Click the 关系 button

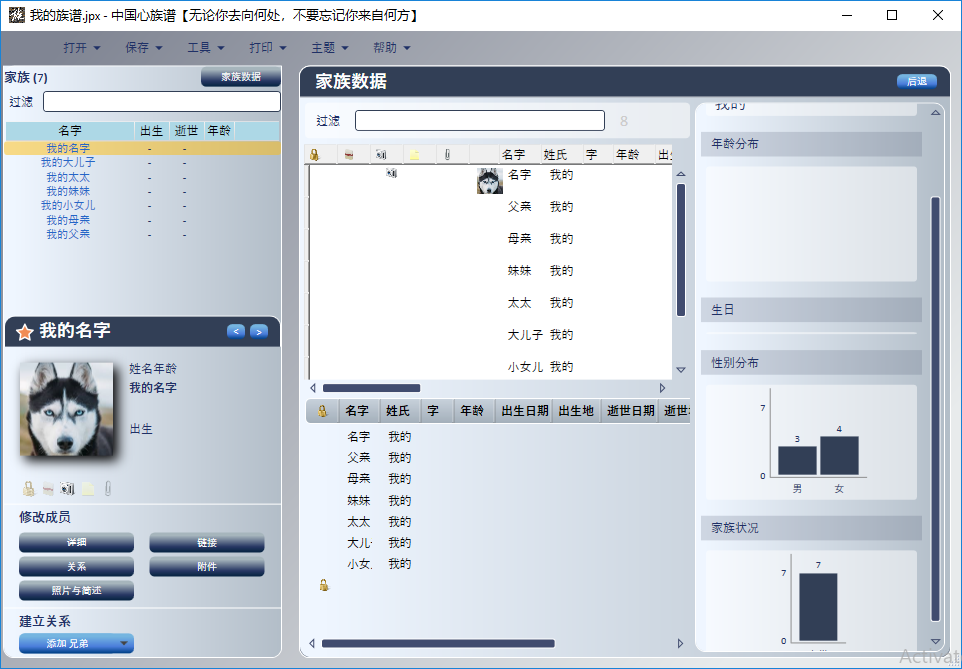[76, 567]
